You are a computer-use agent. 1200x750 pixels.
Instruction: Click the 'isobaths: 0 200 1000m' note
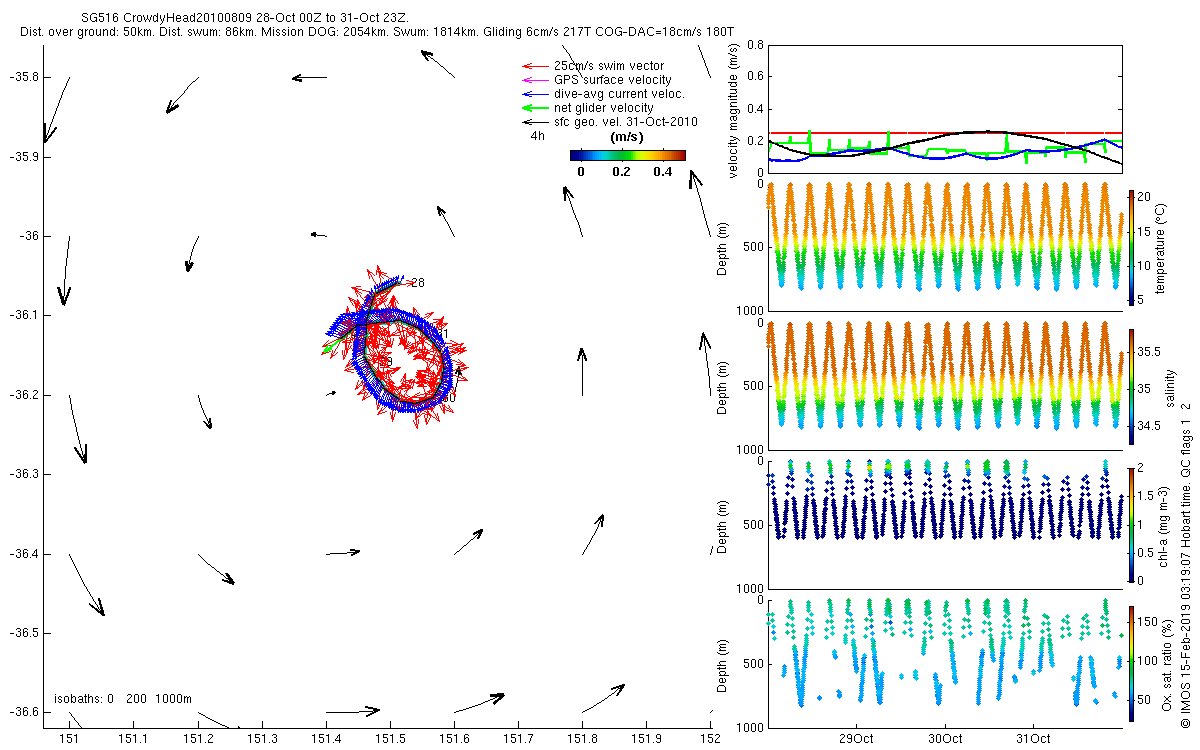coord(123,699)
